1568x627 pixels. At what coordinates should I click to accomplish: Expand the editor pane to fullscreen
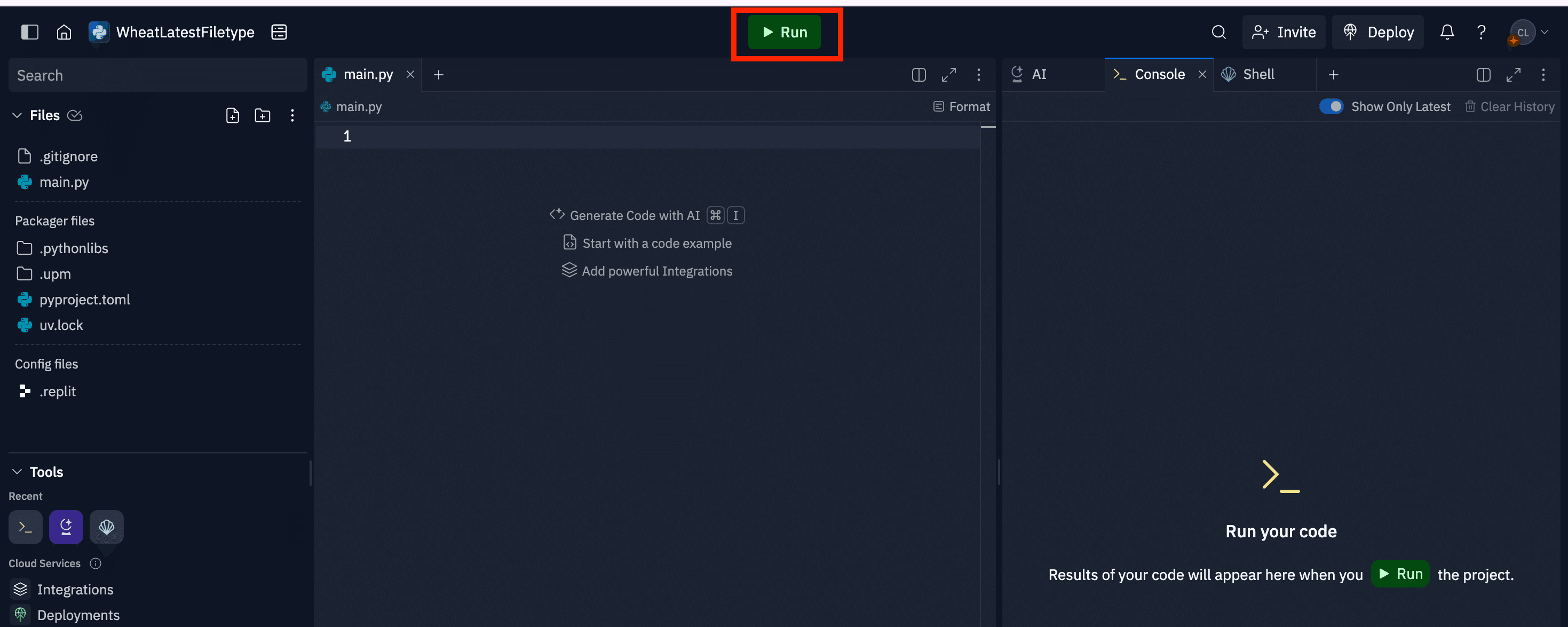948,74
